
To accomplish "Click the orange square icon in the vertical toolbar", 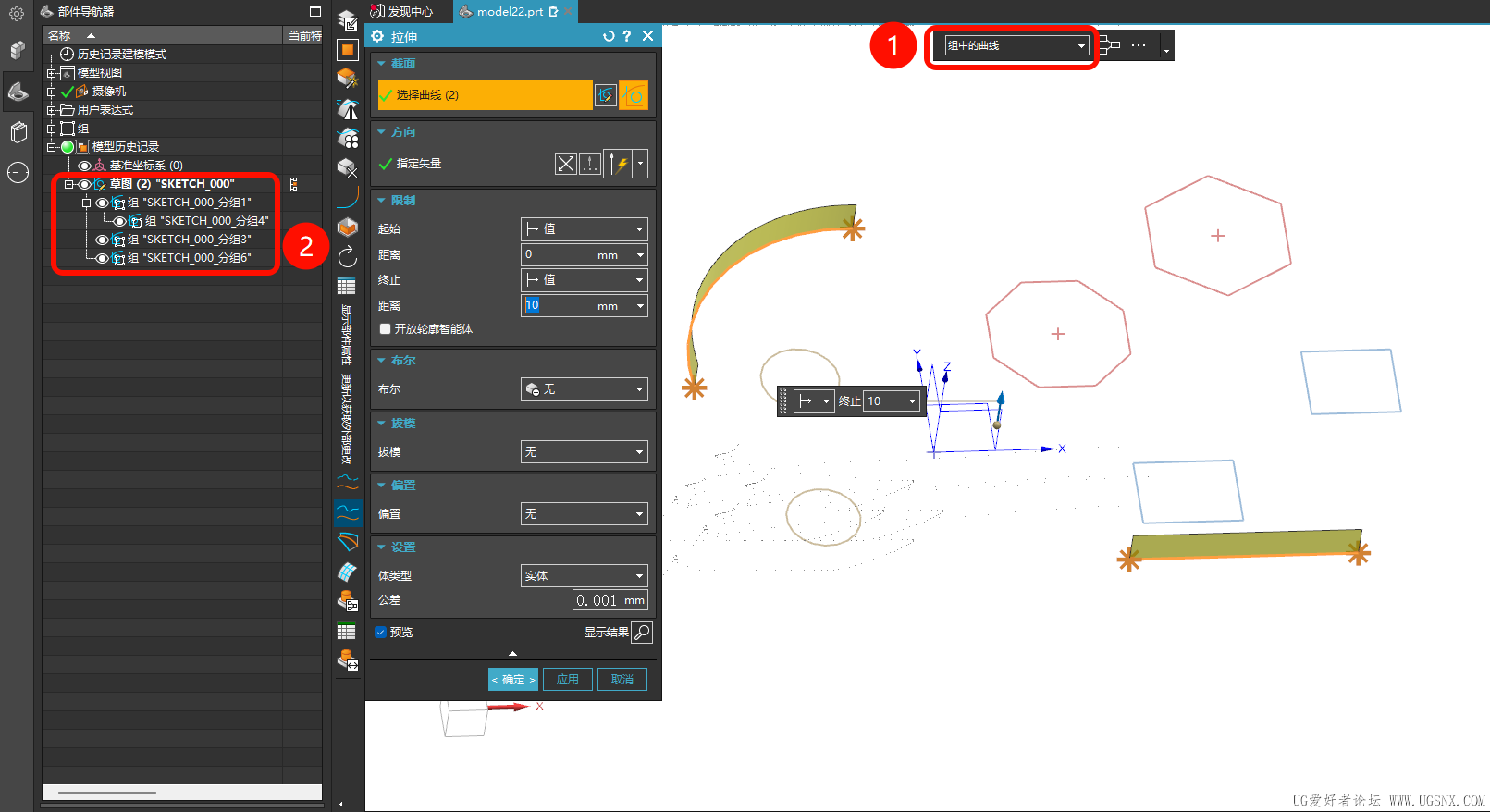I will [x=348, y=50].
